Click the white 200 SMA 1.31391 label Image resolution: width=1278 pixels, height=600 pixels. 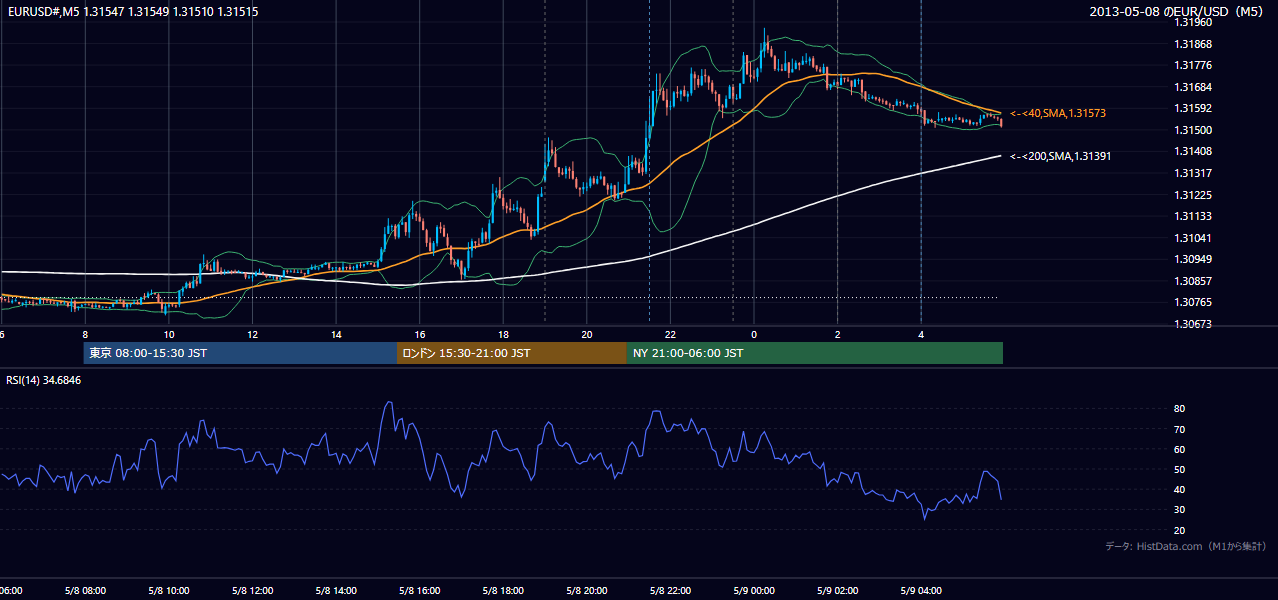[1060, 156]
